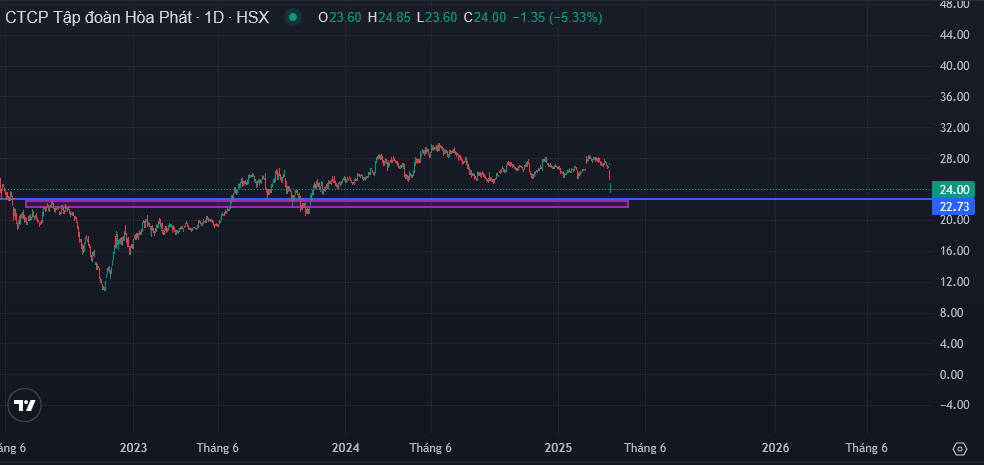Viewport: 984px width, 465px height.
Task: Select the purple rectangle zone drawing
Action: coord(326,204)
